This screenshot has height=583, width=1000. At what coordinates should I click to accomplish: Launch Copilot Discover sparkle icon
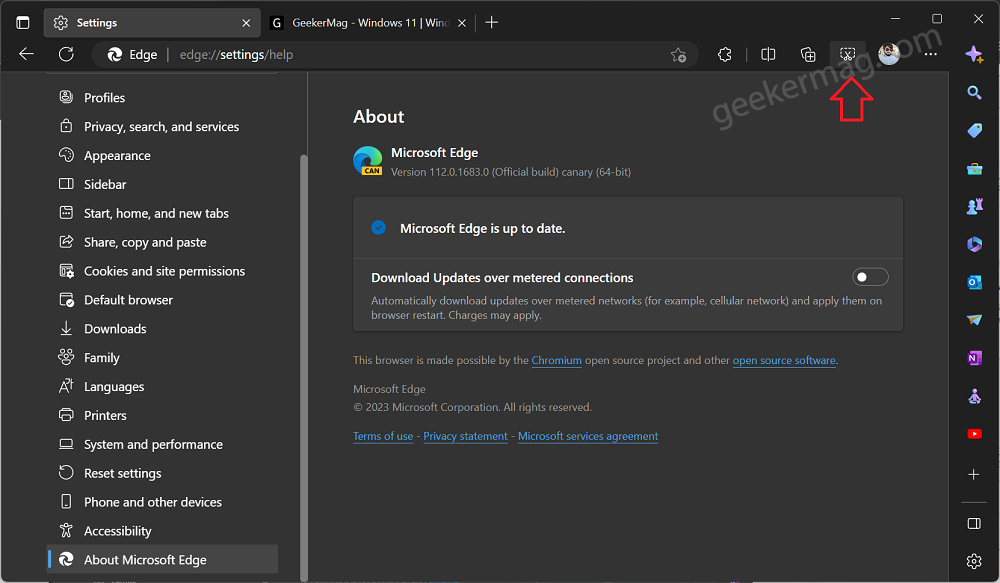click(x=974, y=55)
